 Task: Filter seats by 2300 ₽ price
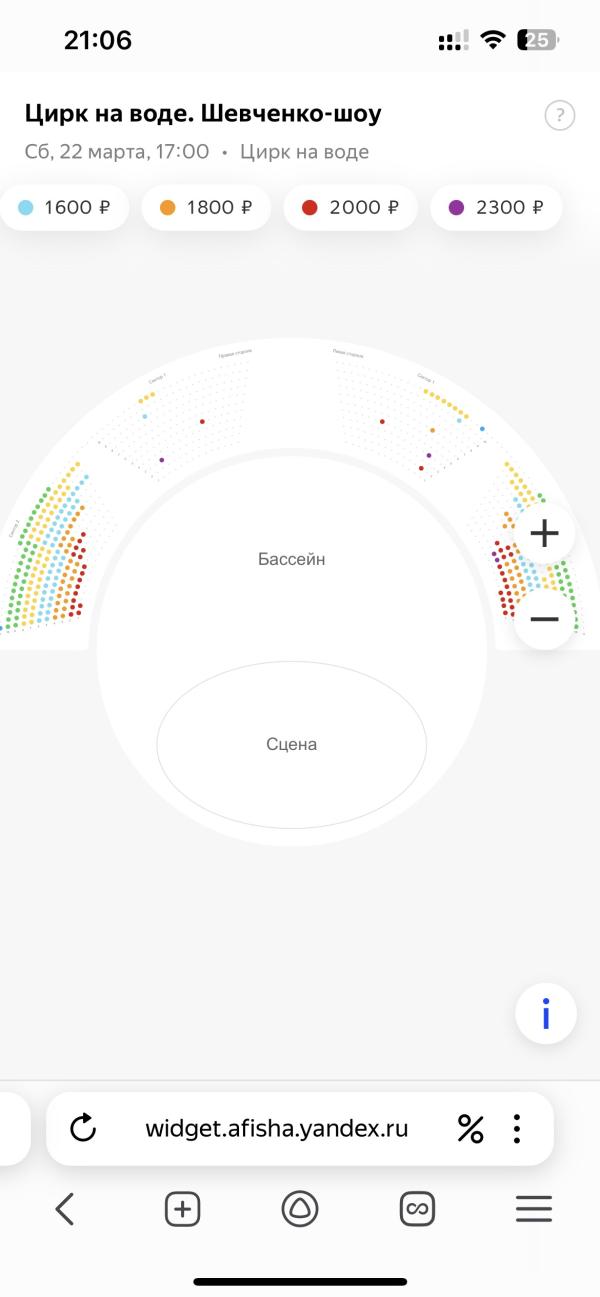point(496,208)
